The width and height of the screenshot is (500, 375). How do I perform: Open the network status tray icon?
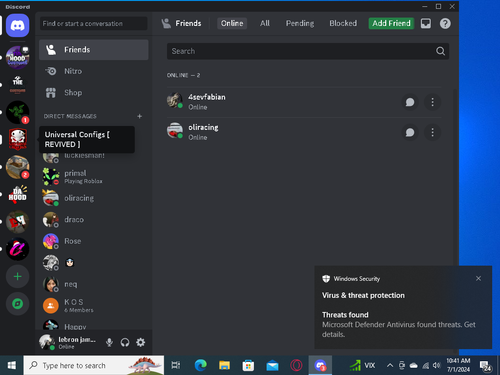click(x=426, y=365)
